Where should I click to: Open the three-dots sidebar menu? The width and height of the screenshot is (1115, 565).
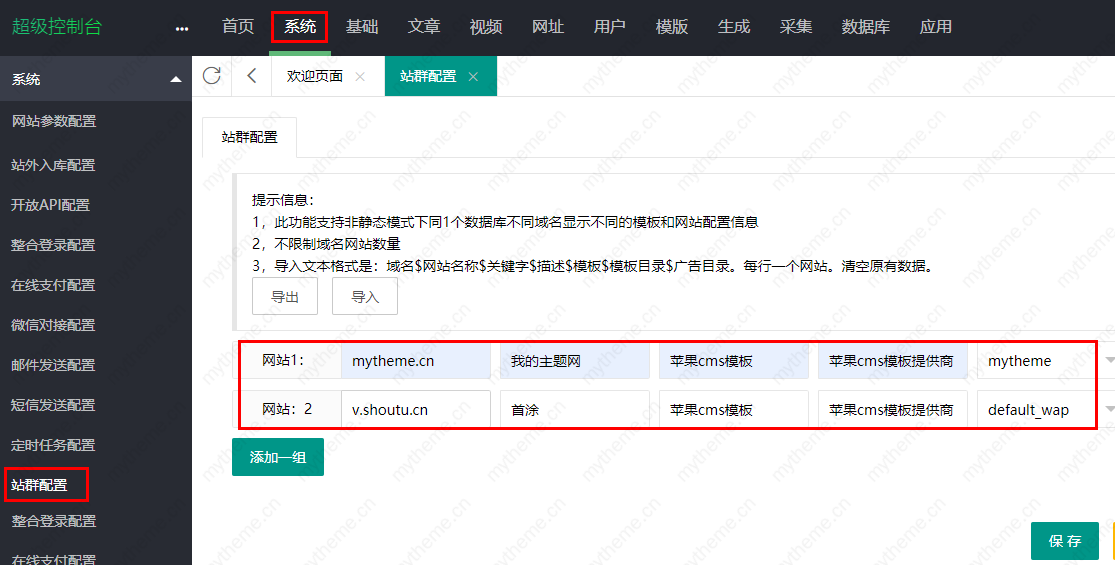(181, 28)
